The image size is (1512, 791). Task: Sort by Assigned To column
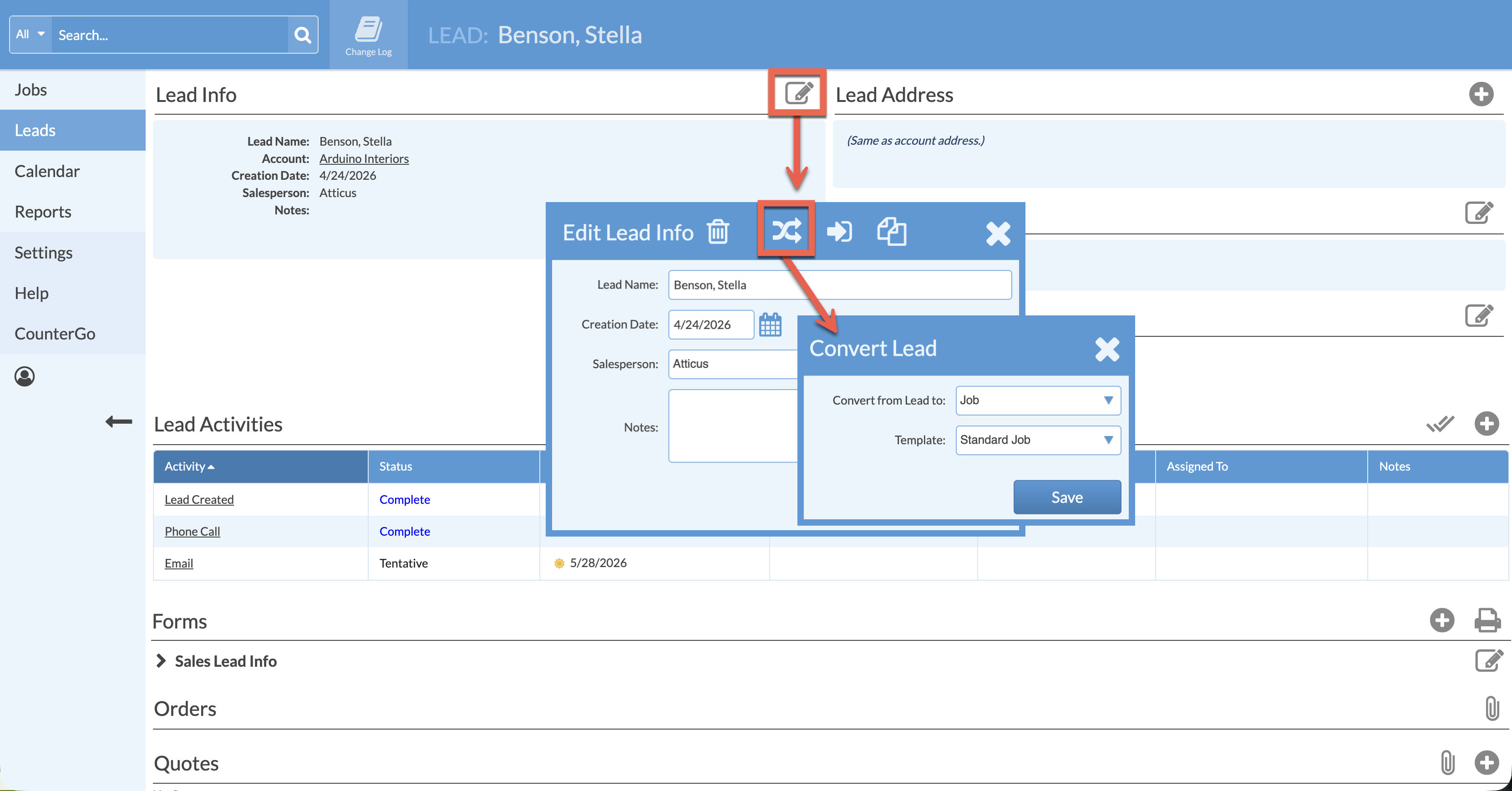(1261, 466)
